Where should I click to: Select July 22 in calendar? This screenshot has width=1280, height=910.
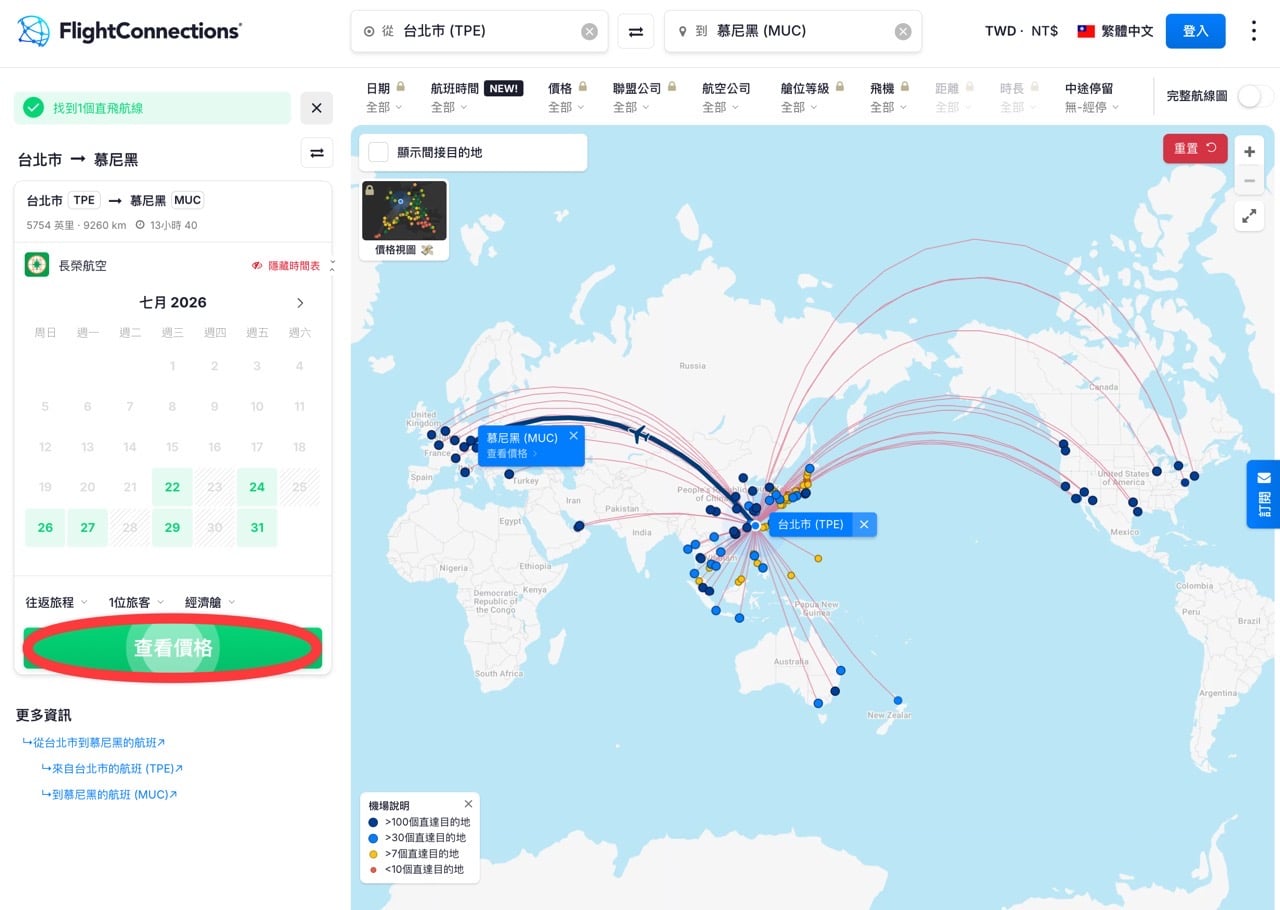172,487
